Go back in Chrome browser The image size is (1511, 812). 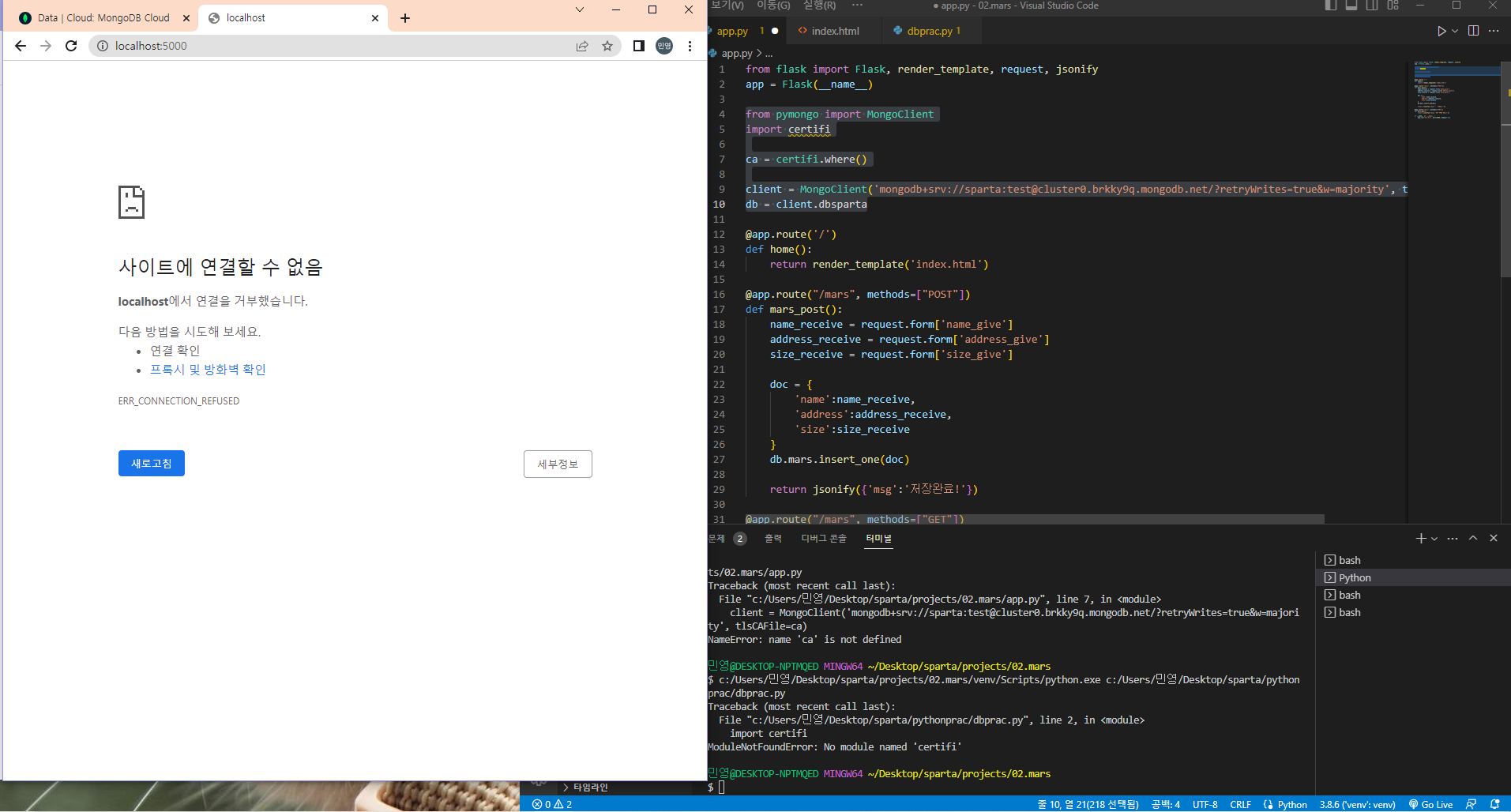pyautogui.click(x=21, y=46)
